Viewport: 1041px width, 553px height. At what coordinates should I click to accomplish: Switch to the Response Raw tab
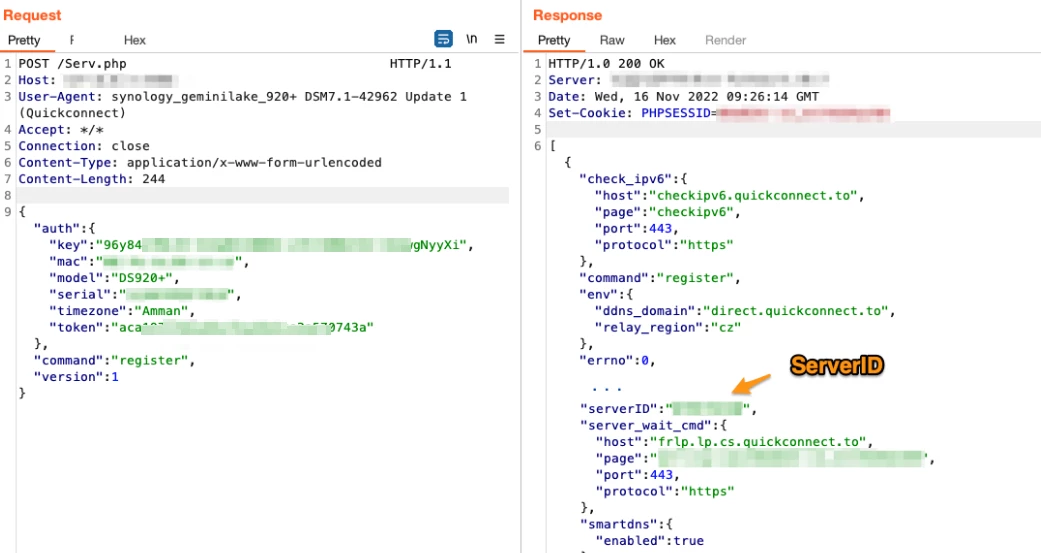[612, 40]
